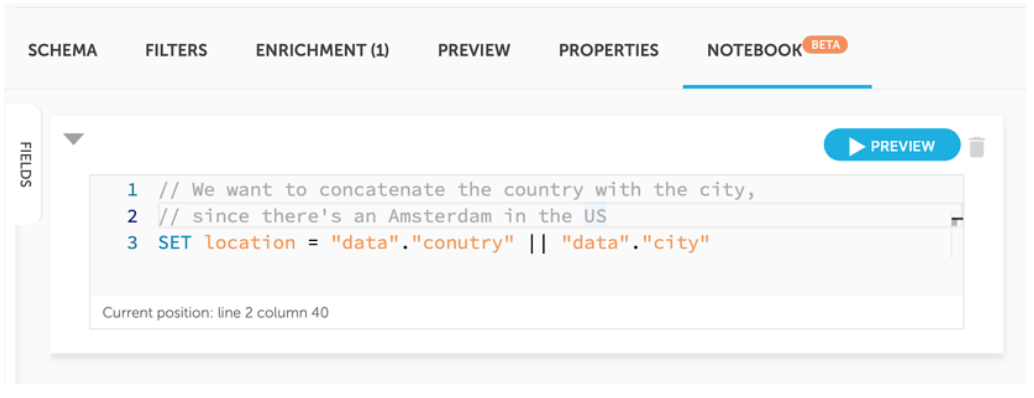Switch to the FILTERS tab
1034x398 pixels.
(x=176, y=51)
